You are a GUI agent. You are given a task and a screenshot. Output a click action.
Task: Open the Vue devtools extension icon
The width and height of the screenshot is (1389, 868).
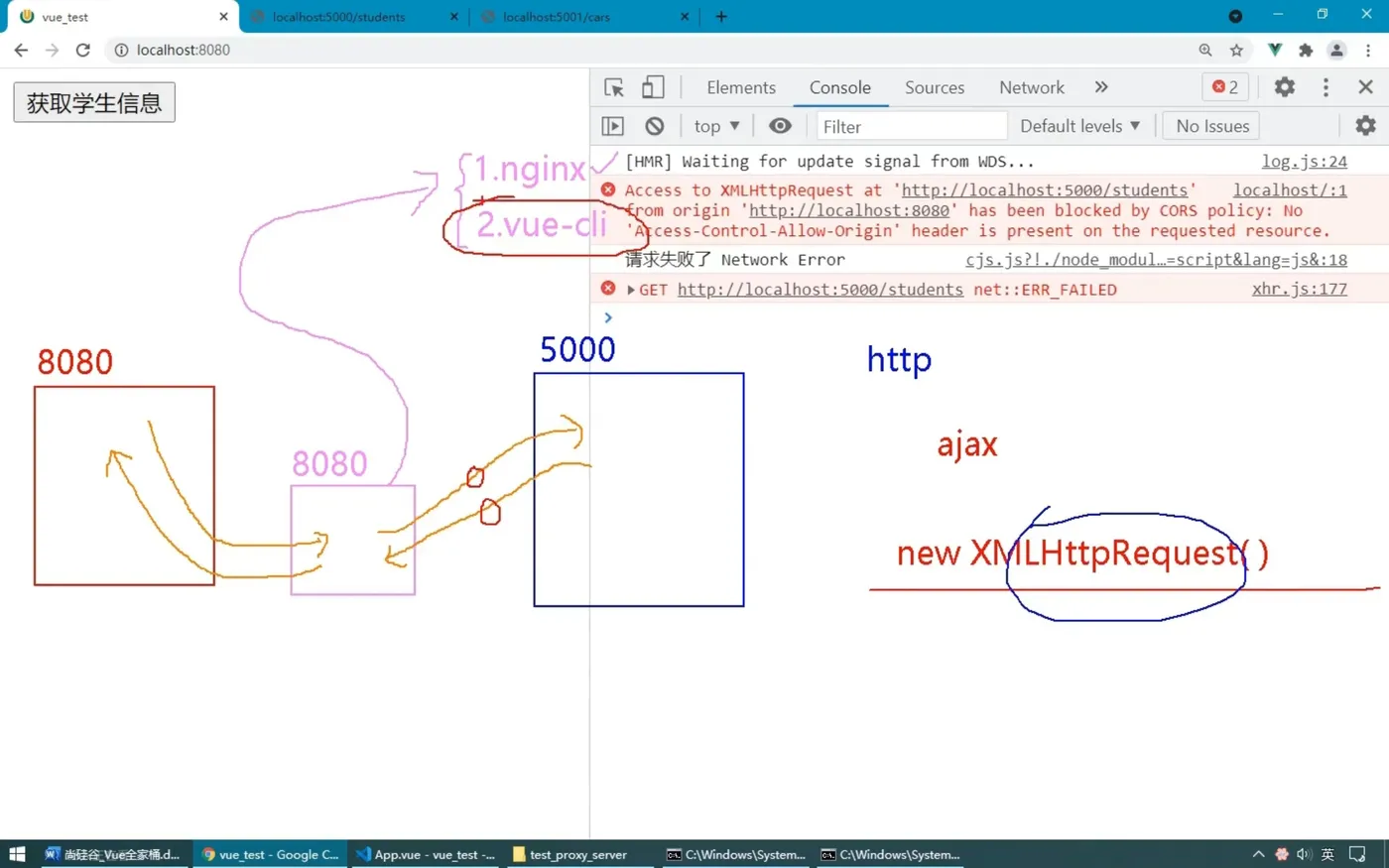click(1274, 50)
